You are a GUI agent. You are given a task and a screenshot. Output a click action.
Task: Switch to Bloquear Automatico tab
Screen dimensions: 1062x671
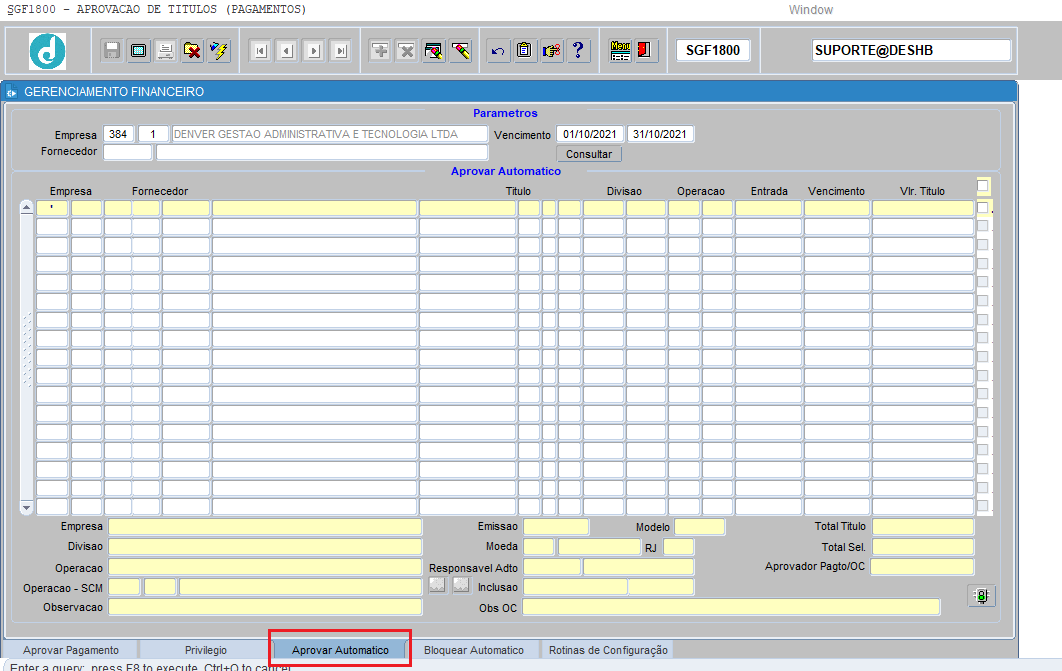[x=474, y=650]
